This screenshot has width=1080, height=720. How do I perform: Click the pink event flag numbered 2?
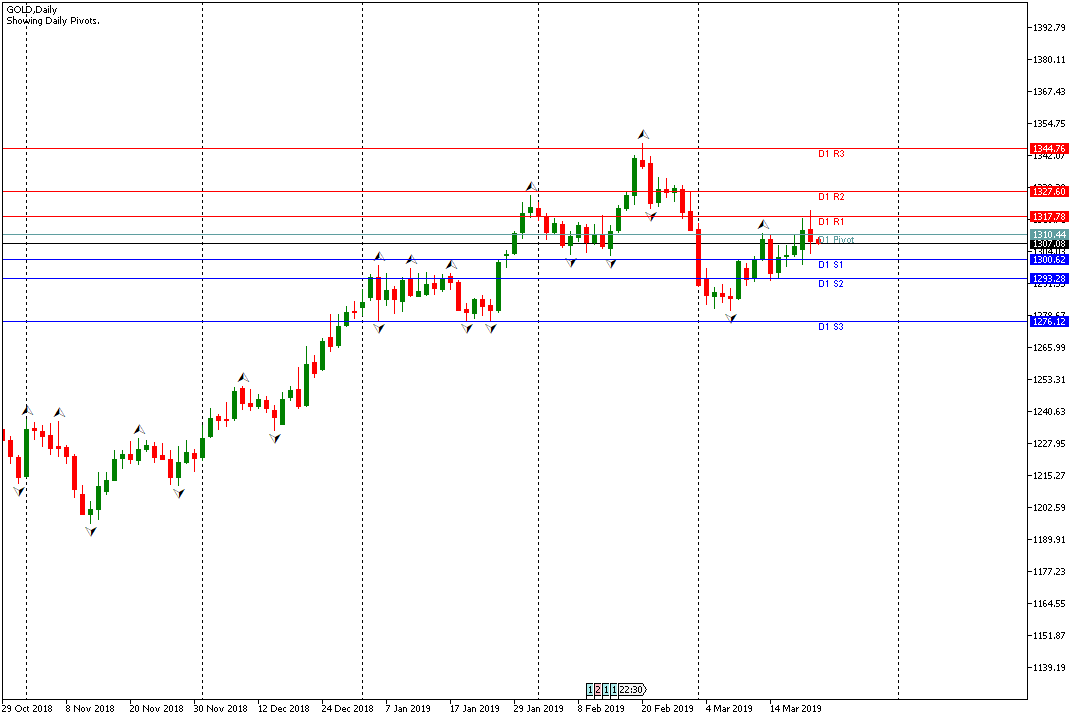pos(598,689)
